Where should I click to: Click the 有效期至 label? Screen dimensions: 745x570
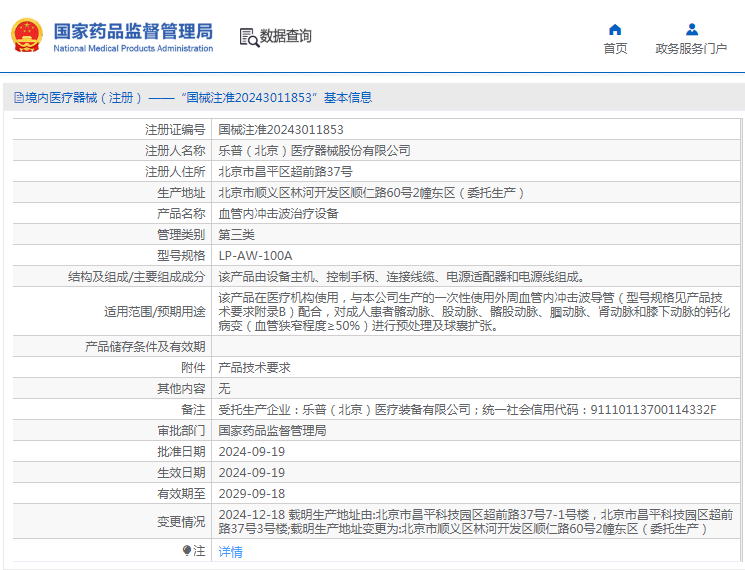(181, 494)
